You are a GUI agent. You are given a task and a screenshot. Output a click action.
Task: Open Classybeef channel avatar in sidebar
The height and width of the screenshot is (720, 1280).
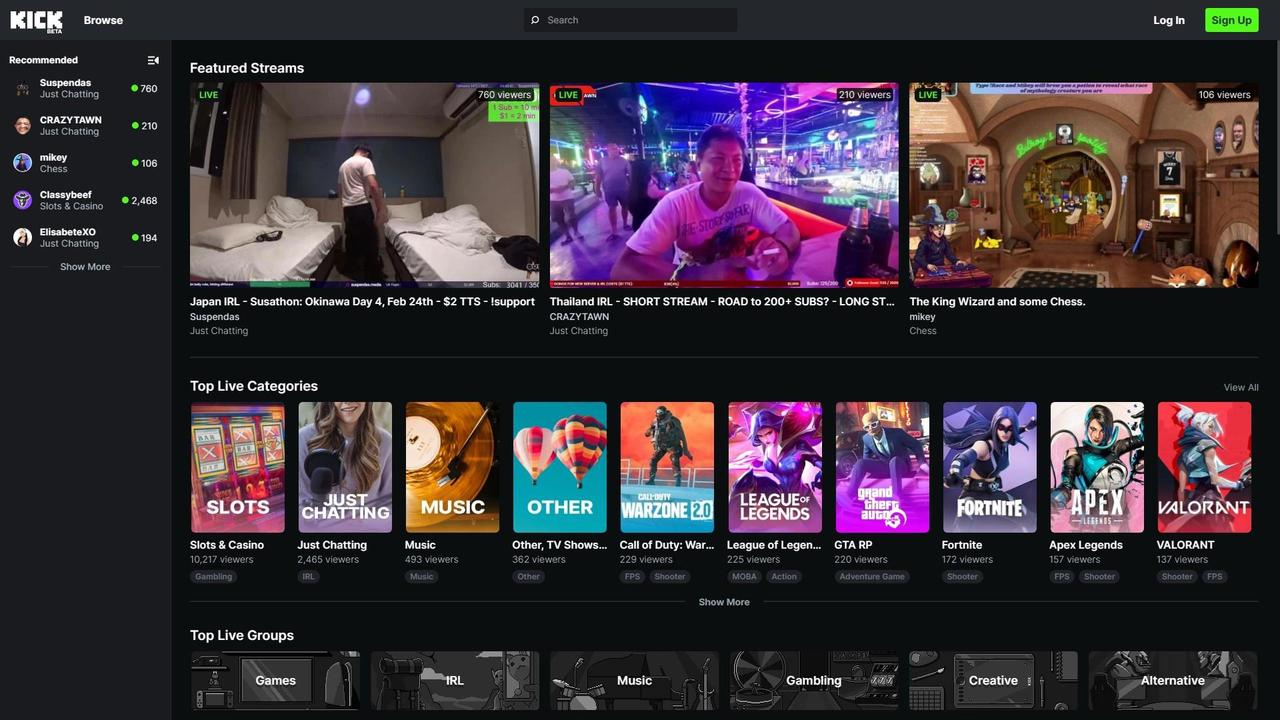point(22,200)
